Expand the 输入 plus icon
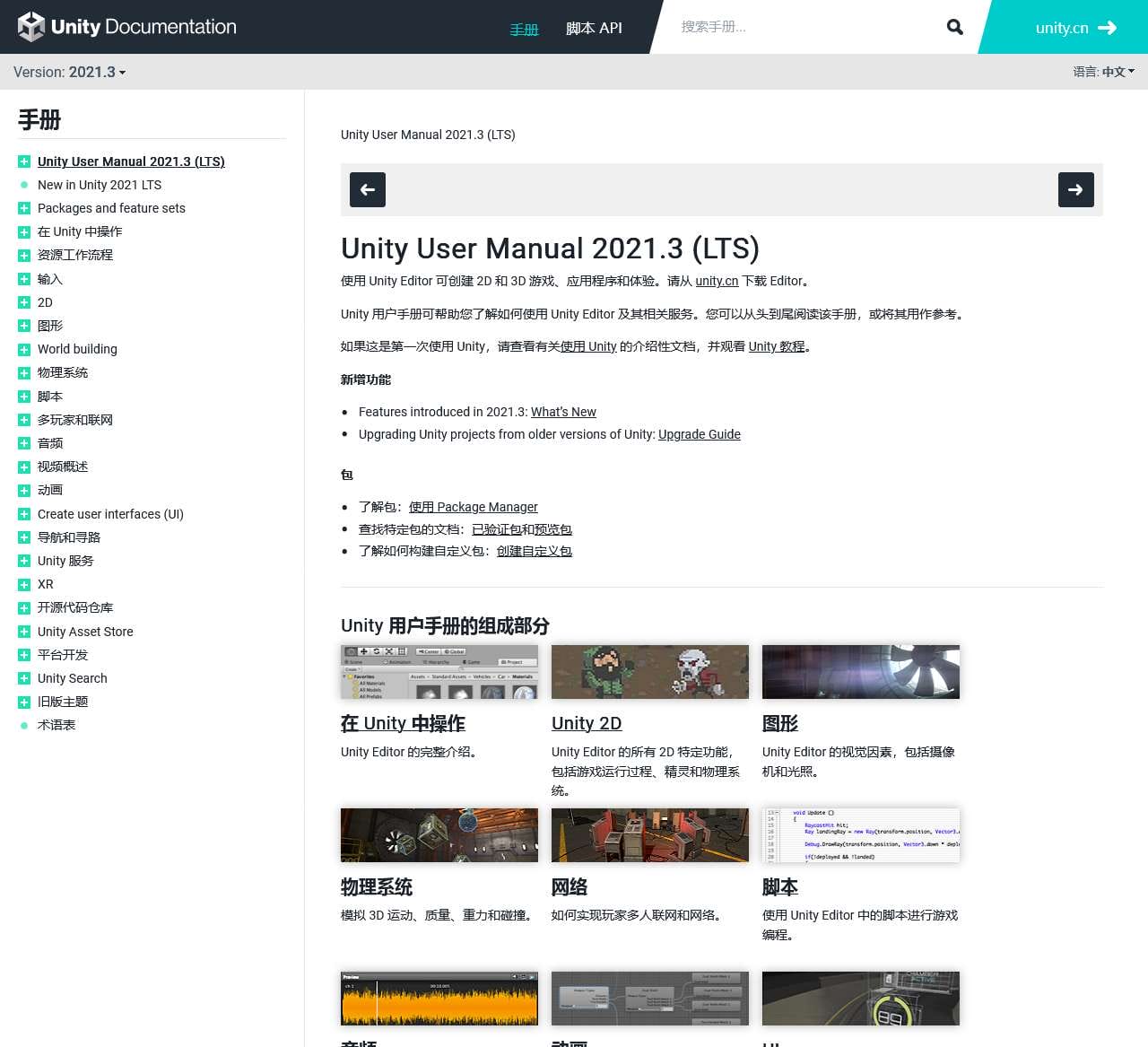Viewport: 1148px width, 1047px height. 24,279
